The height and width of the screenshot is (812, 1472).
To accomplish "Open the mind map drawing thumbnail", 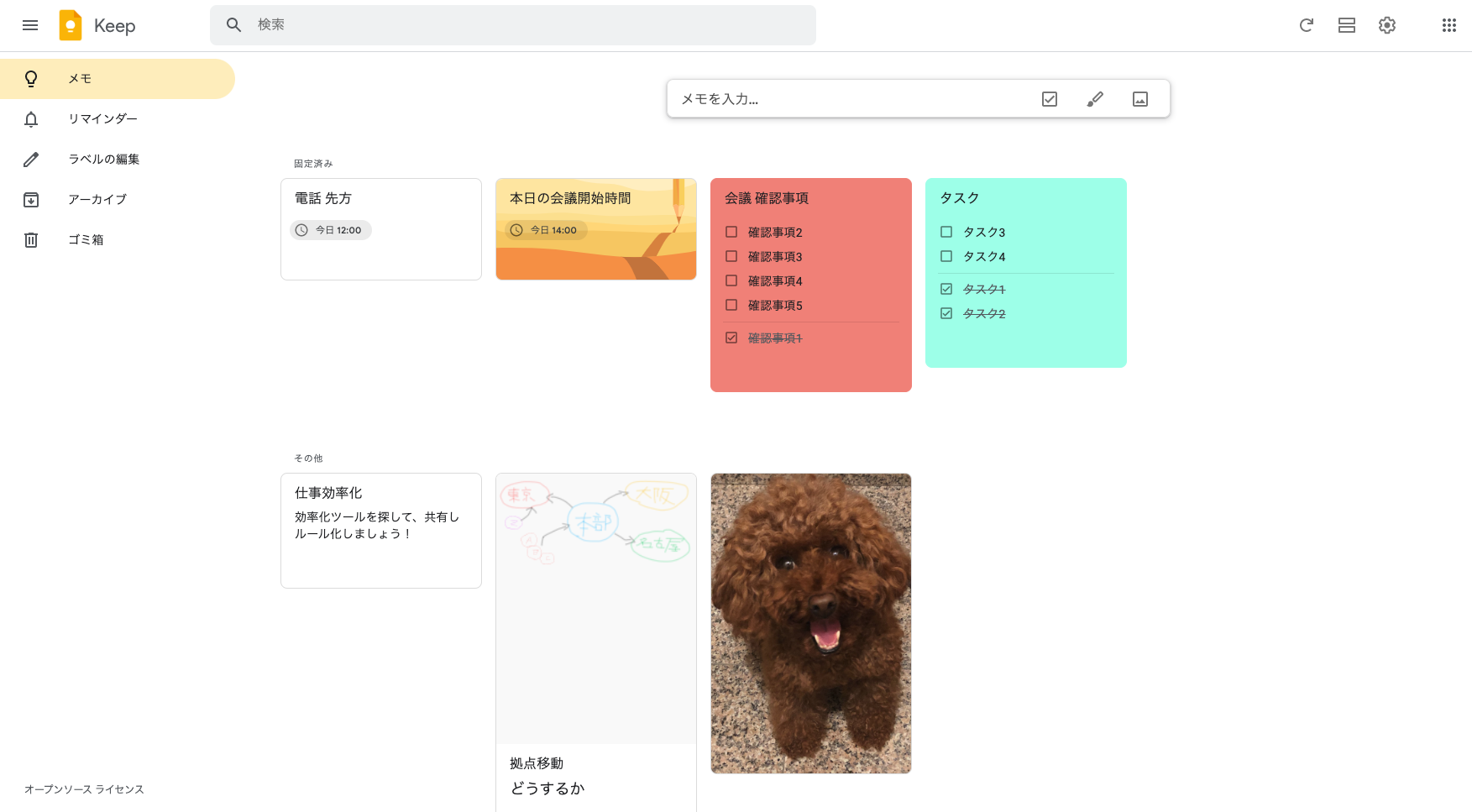I will tap(596, 608).
